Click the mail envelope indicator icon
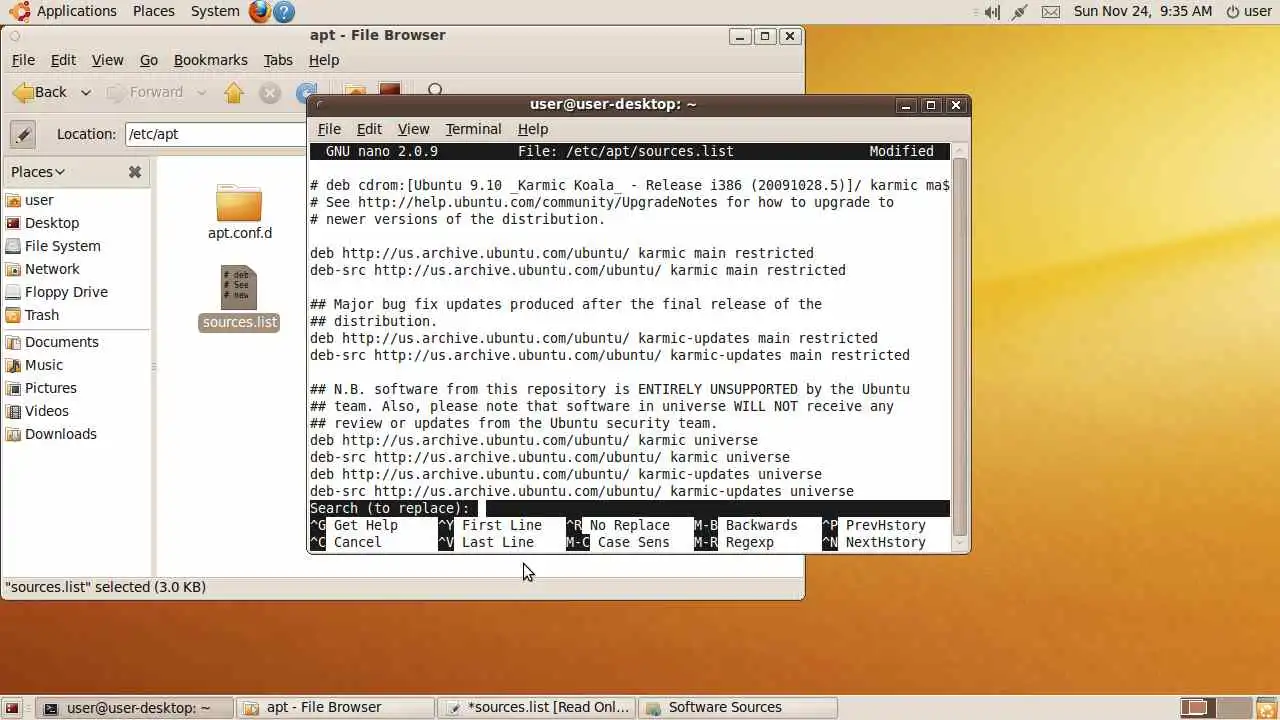This screenshot has width=1280, height=720. coord(1051,12)
